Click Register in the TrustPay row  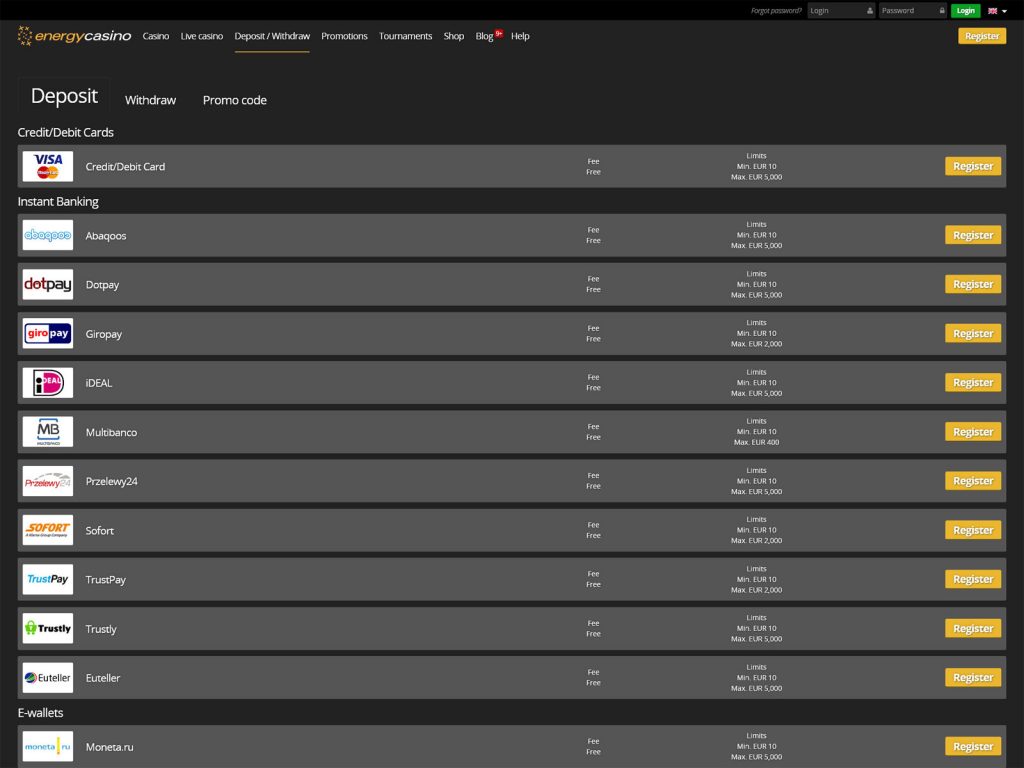point(972,579)
